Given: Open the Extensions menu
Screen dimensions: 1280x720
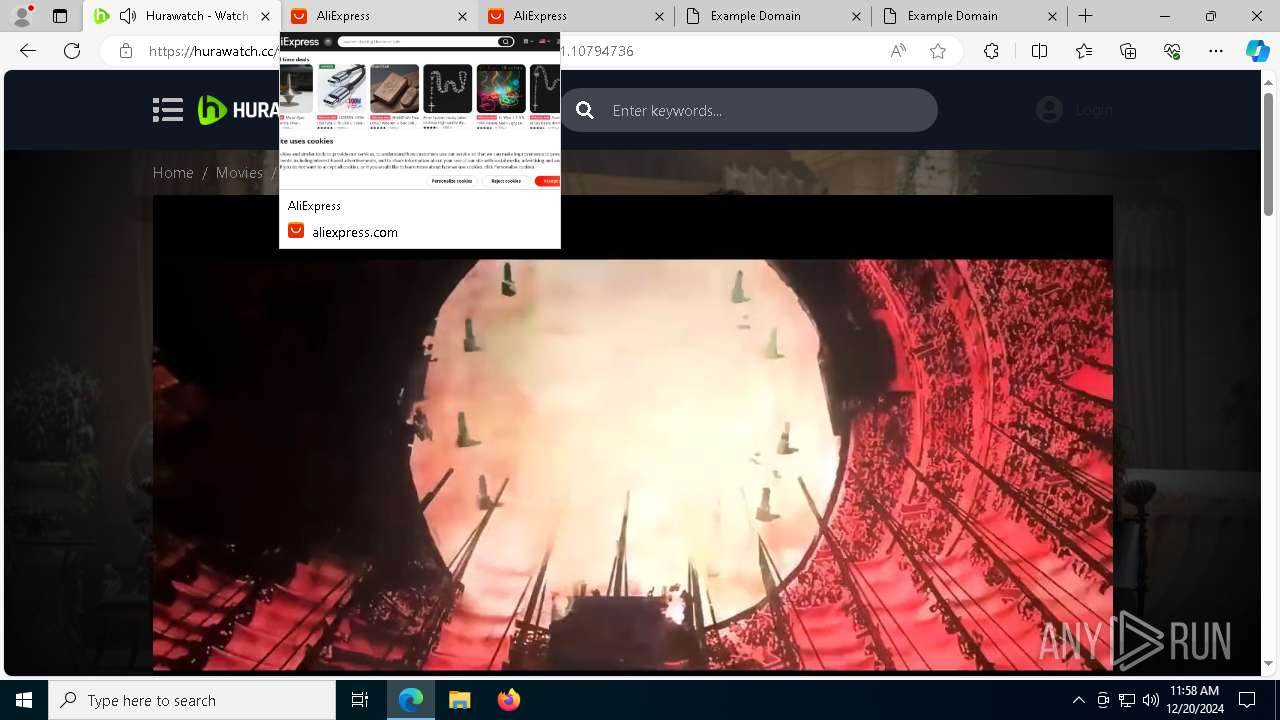Looking at the screenshot, I should [x=991, y=51].
